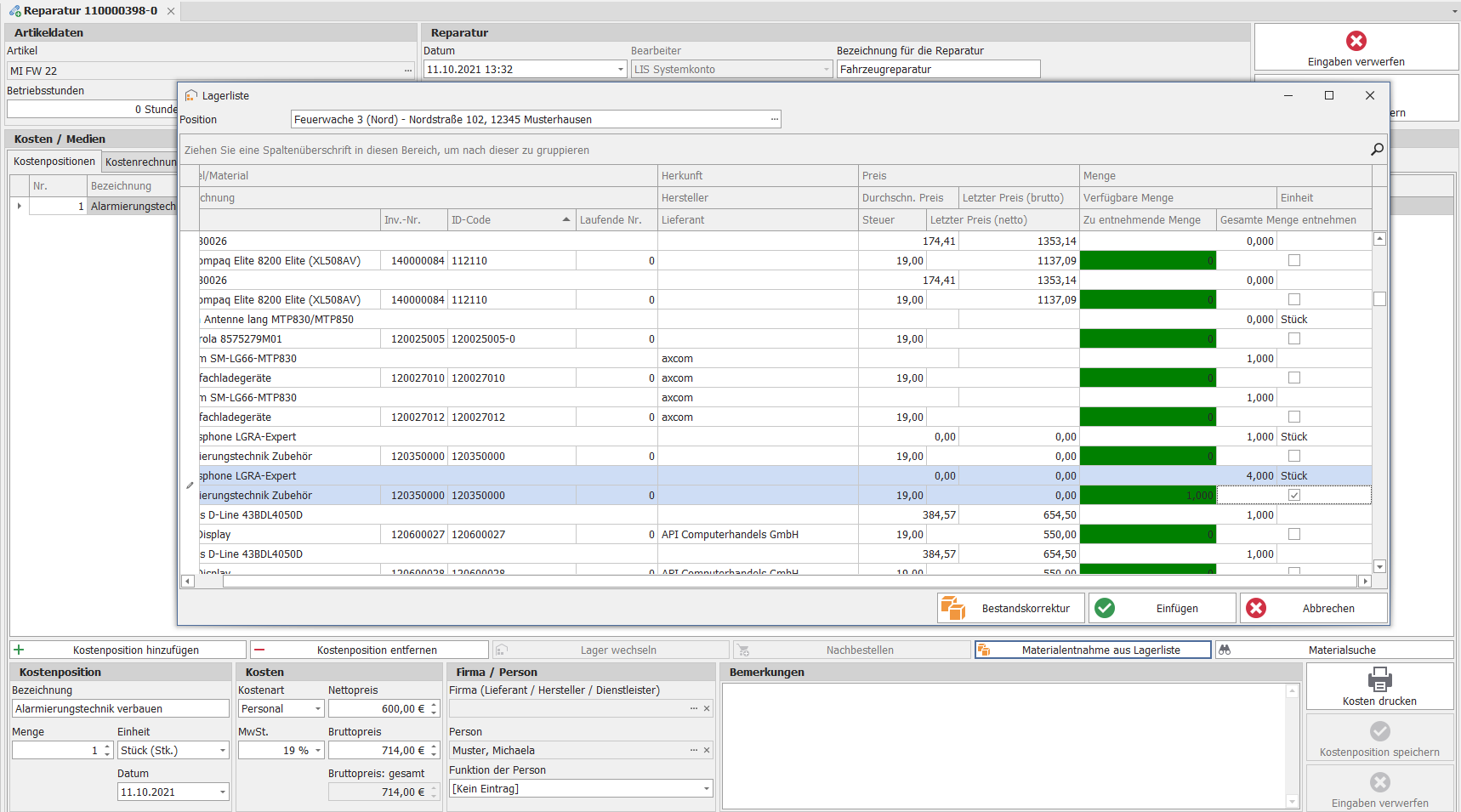Click the green checkmark Einfügen icon
Image resolution: width=1461 pixels, height=812 pixels.
point(1105,608)
